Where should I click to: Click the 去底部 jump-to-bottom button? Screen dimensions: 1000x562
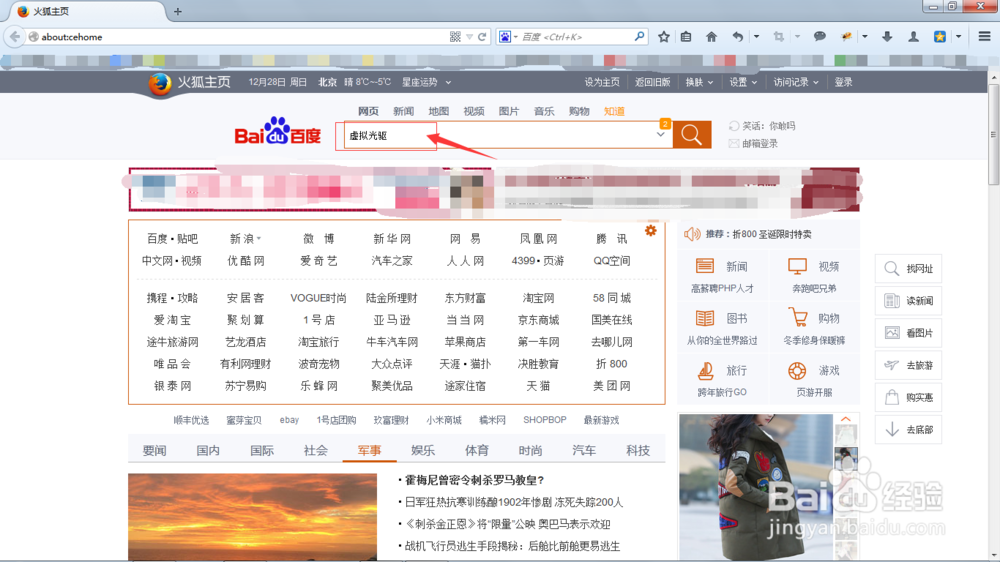pos(908,429)
